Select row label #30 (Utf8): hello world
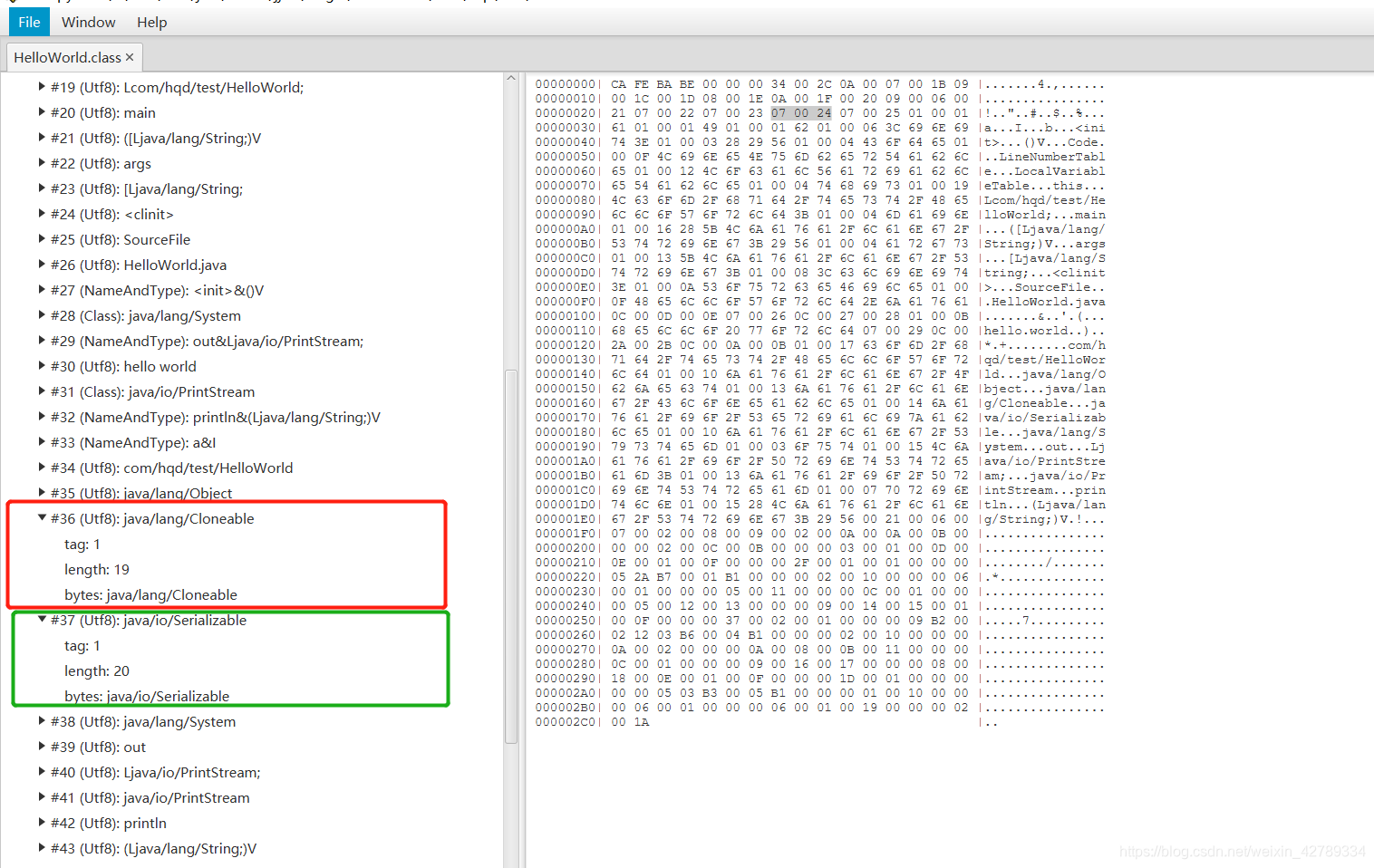 (123, 366)
